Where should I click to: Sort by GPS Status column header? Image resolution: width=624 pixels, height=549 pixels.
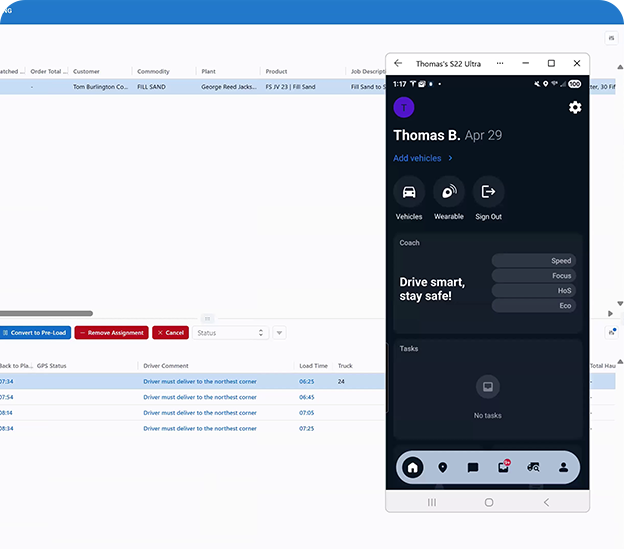[52, 366]
